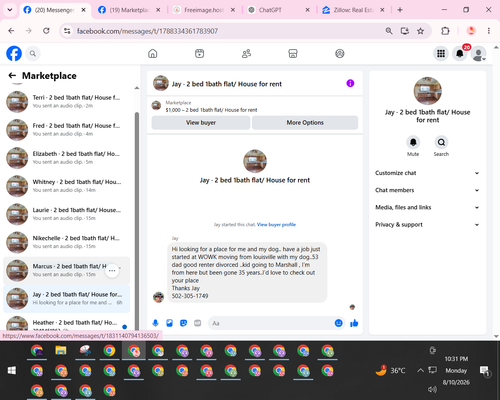Expand Media, files and links section
The image size is (500, 400).
[x=427, y=207]
